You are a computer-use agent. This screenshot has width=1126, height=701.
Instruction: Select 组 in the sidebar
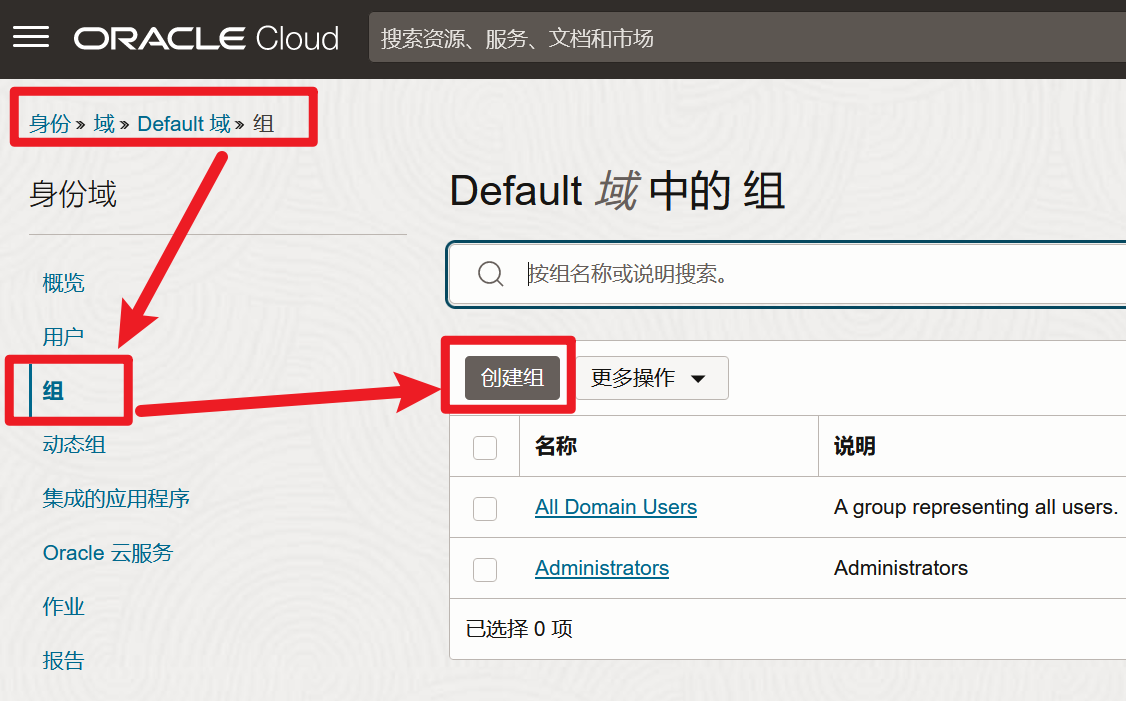point(53,390)
